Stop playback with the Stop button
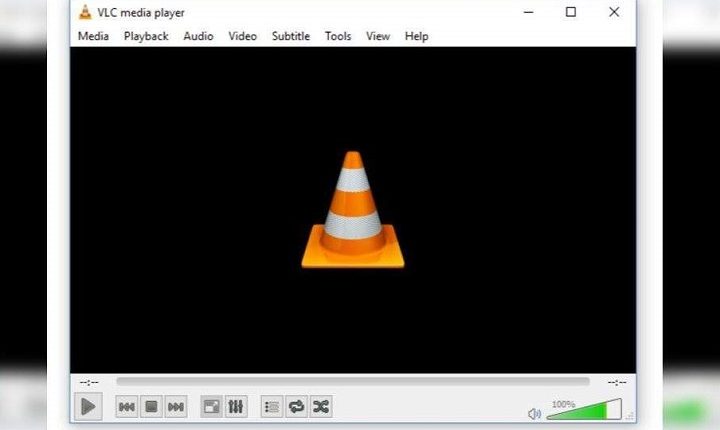720x430 pixels. tap(152, 407)
